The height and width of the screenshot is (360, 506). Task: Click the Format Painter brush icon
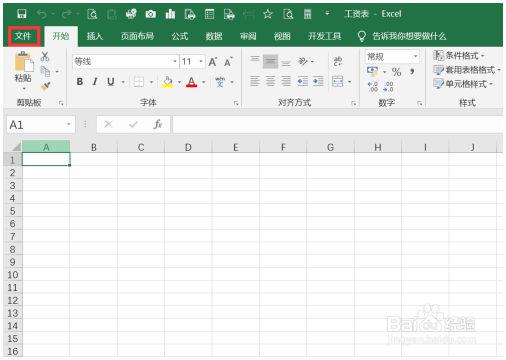click(x=45, y=87)
